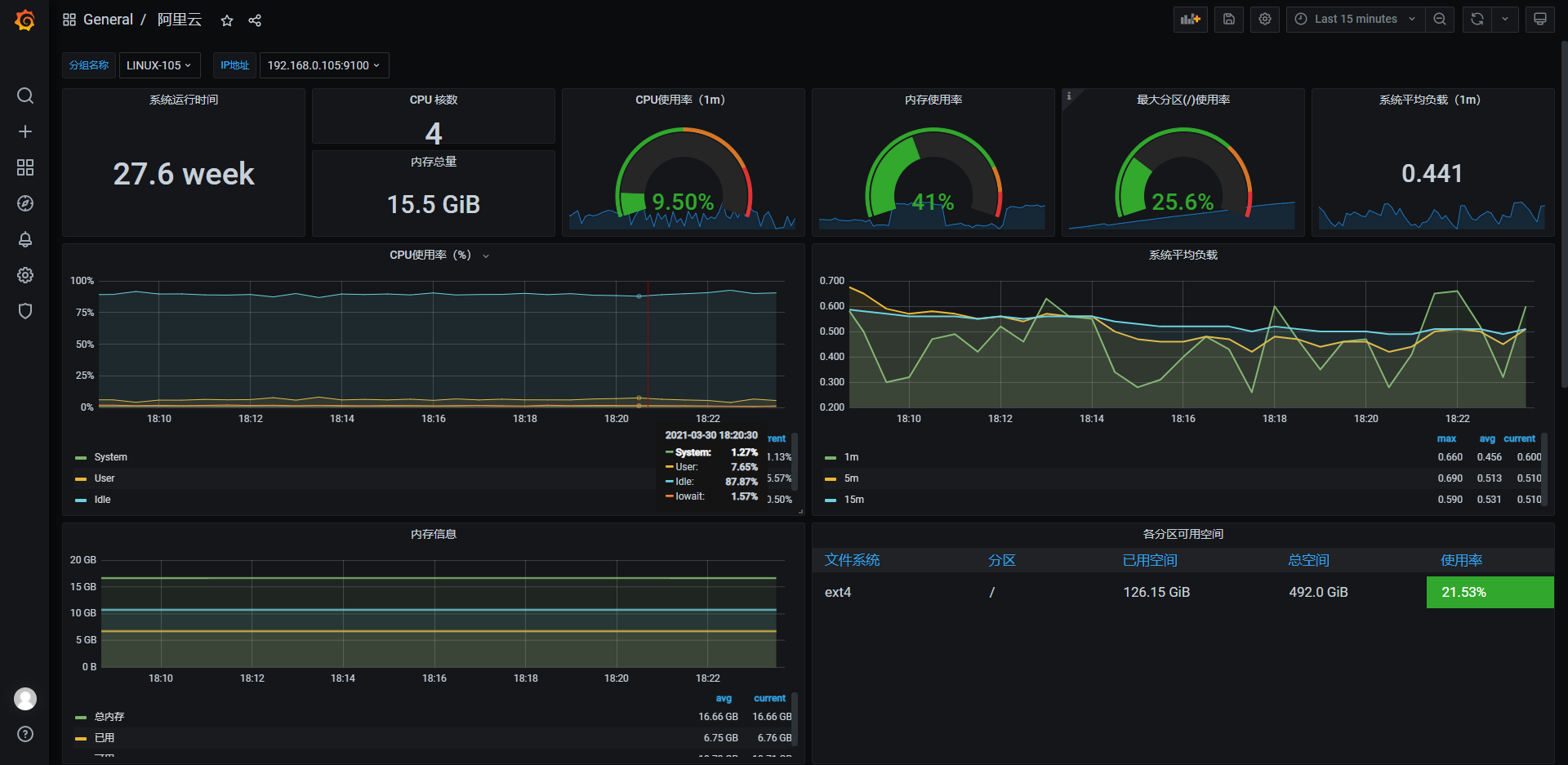Click the 21.53% green usage cell
Image resolution: width=1568 pixels, height=765 pixels.
click(x=1490, y=593)
